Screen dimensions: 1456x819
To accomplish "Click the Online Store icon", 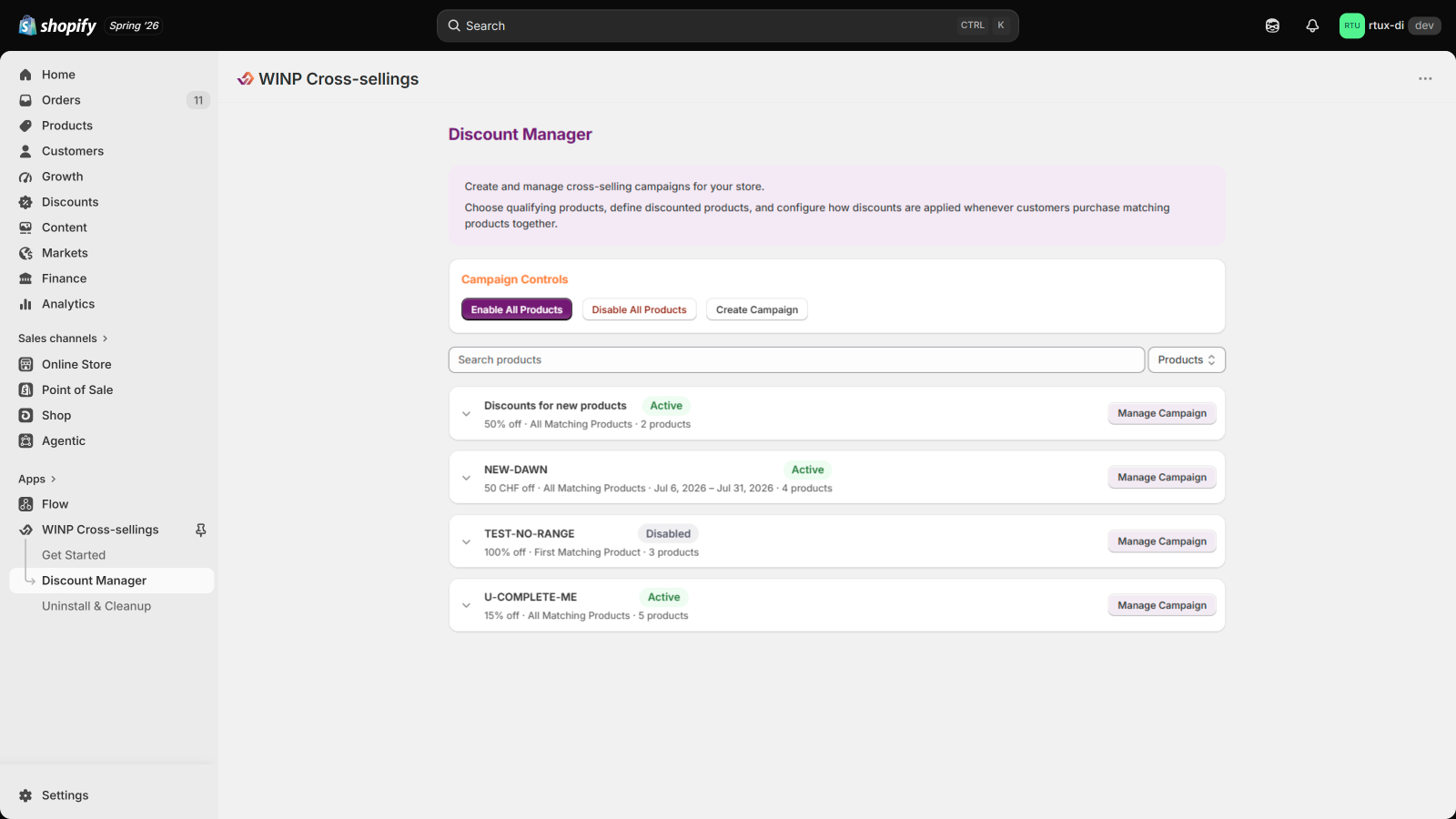I will 25,364.
